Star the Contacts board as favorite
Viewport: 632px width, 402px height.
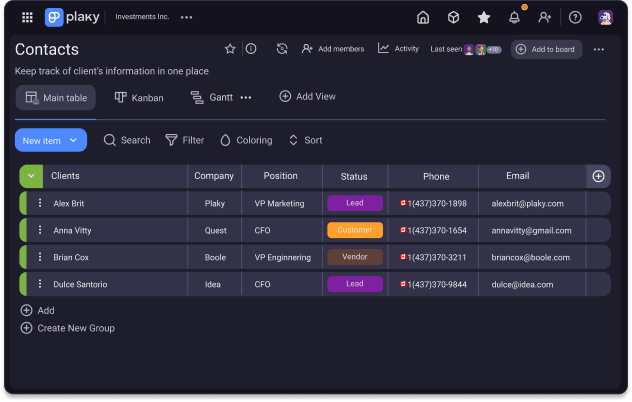[x=230, y=49]
